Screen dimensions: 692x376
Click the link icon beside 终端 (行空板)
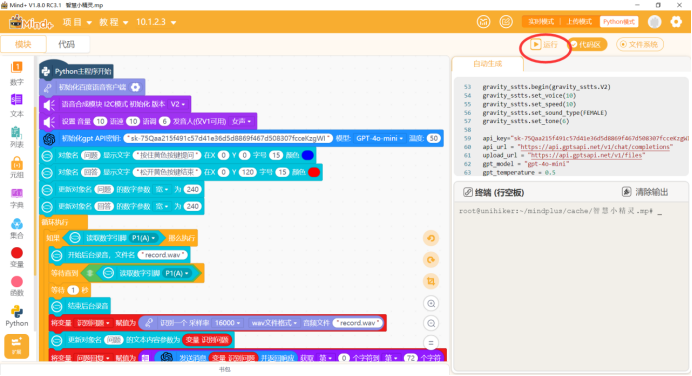tap(467, 192)
